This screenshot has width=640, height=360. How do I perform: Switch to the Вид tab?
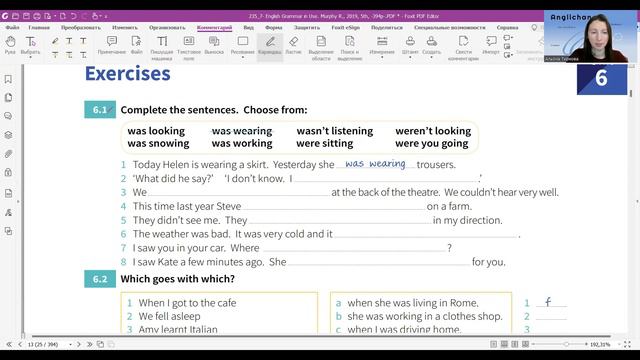coord(248,27)
